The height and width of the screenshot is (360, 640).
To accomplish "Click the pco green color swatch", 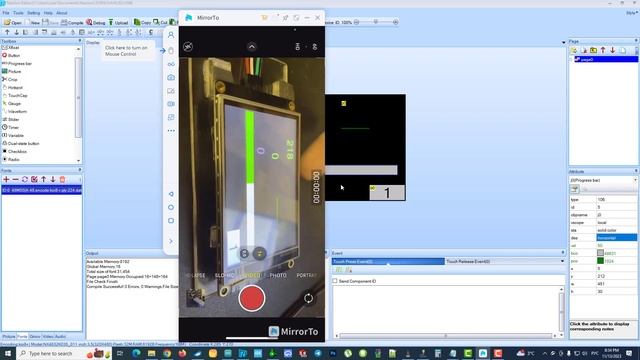I will tap(600, 261).
